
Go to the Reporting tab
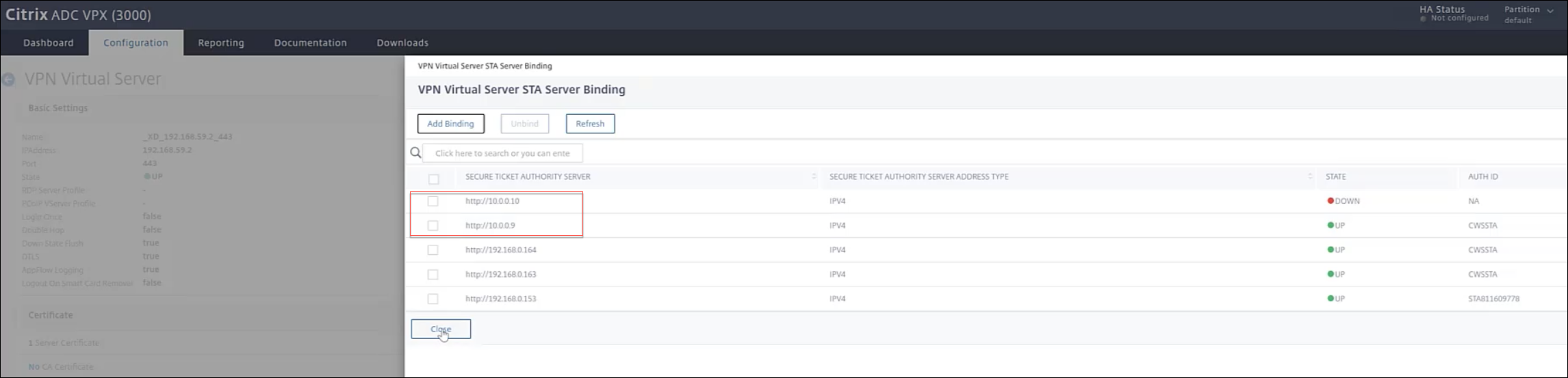(221, 42)
